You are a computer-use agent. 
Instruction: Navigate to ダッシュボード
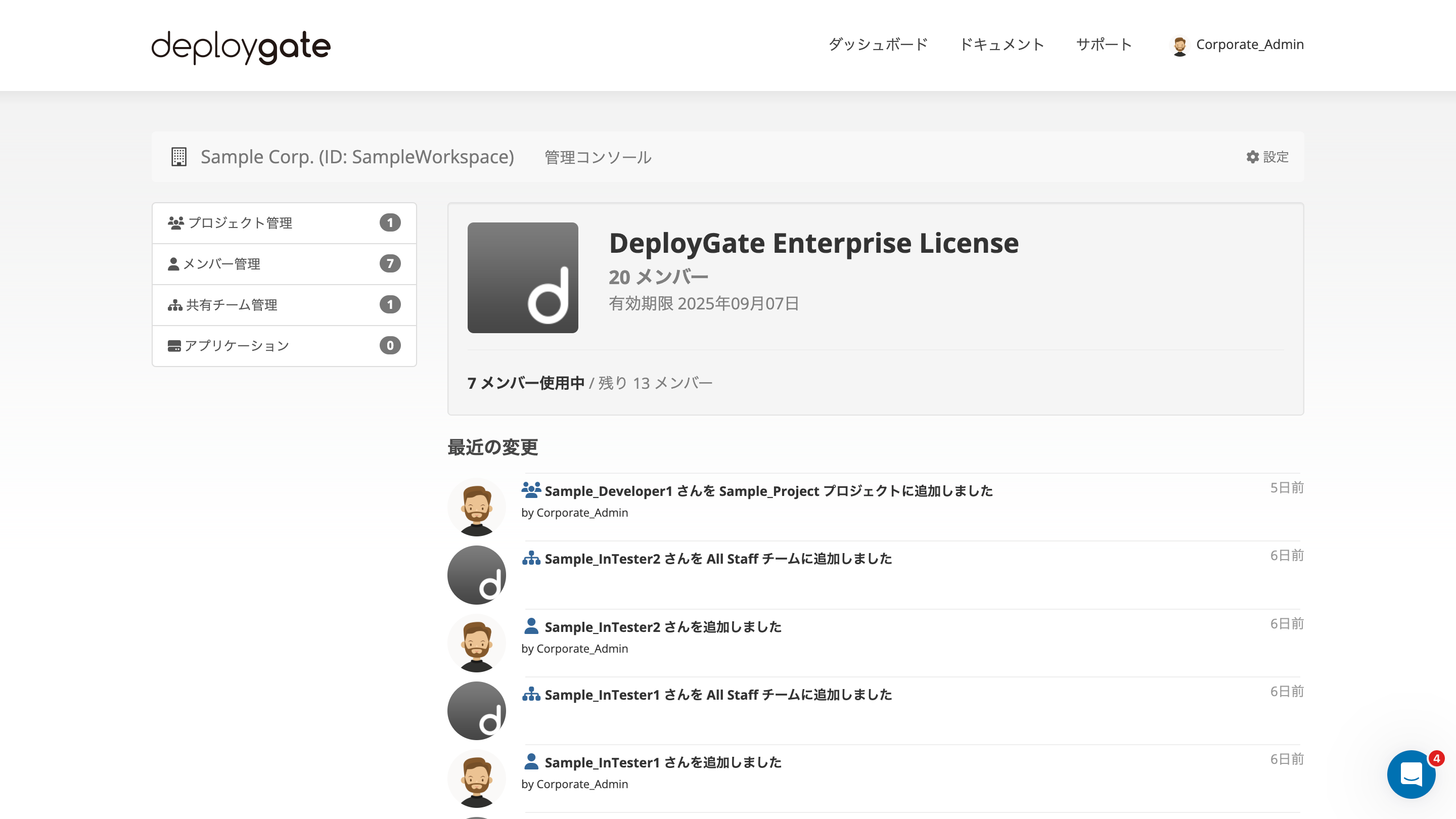[x=877, y=44]
